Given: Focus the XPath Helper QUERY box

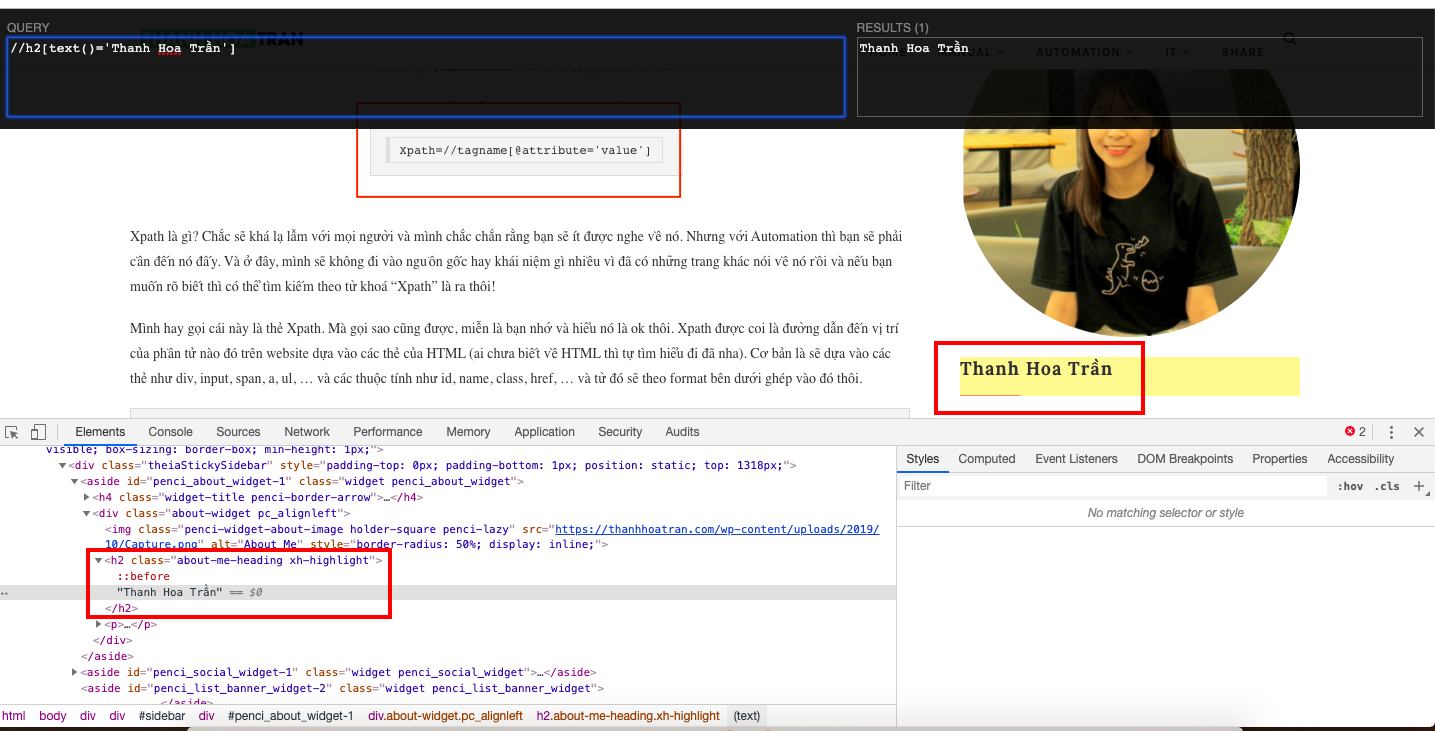Looking at the screenshot, I should click(426, 78).
